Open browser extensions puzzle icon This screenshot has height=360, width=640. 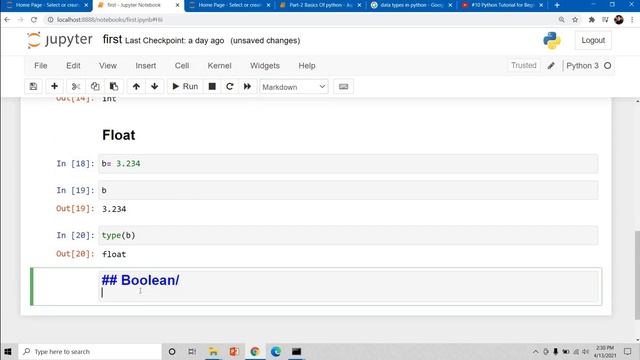click(591, 20)
